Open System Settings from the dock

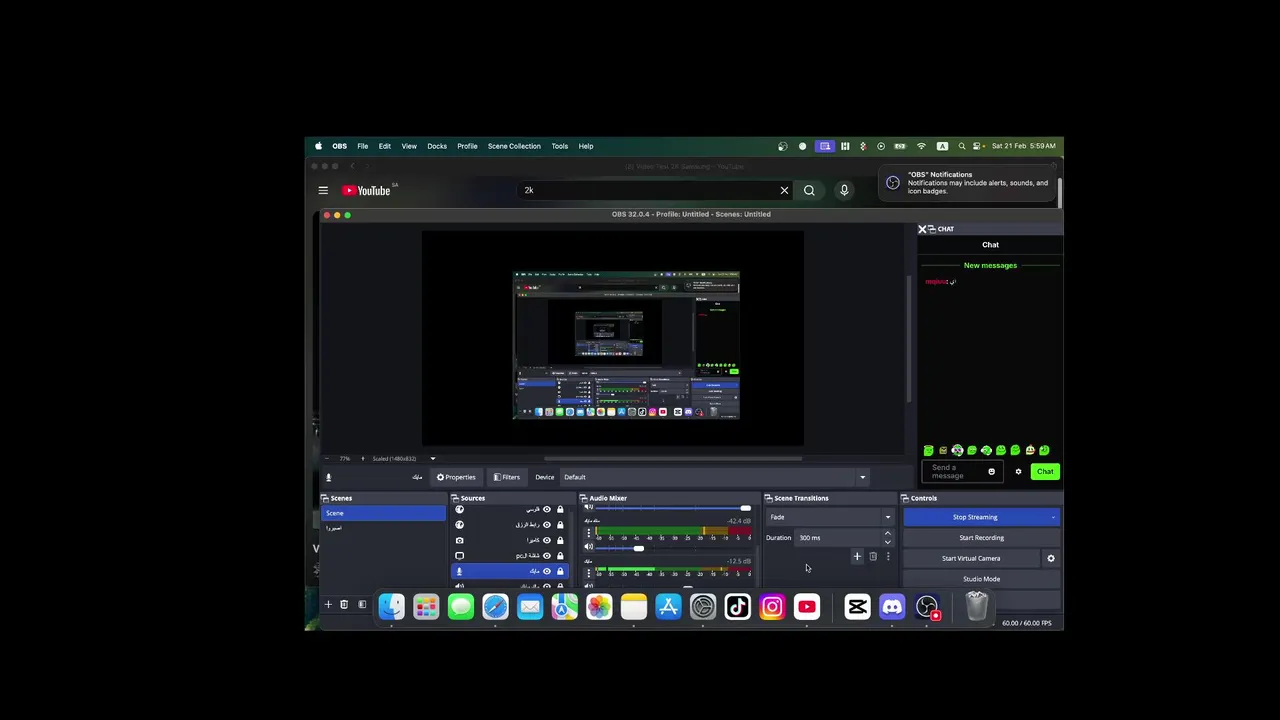[703, 607]
